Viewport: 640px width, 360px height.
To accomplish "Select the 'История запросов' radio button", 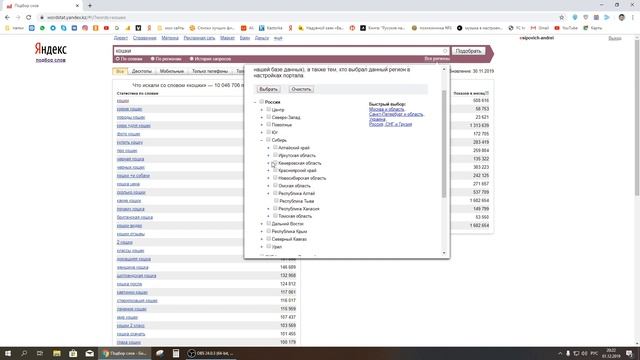I will coord(191,59).
